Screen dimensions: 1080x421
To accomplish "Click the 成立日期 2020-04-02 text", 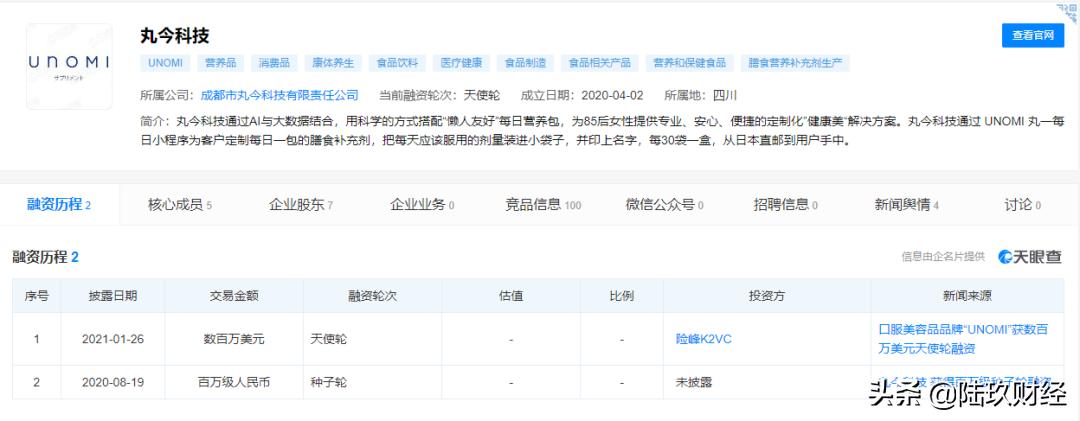I will pyautogui.click(x=581, y=95).
